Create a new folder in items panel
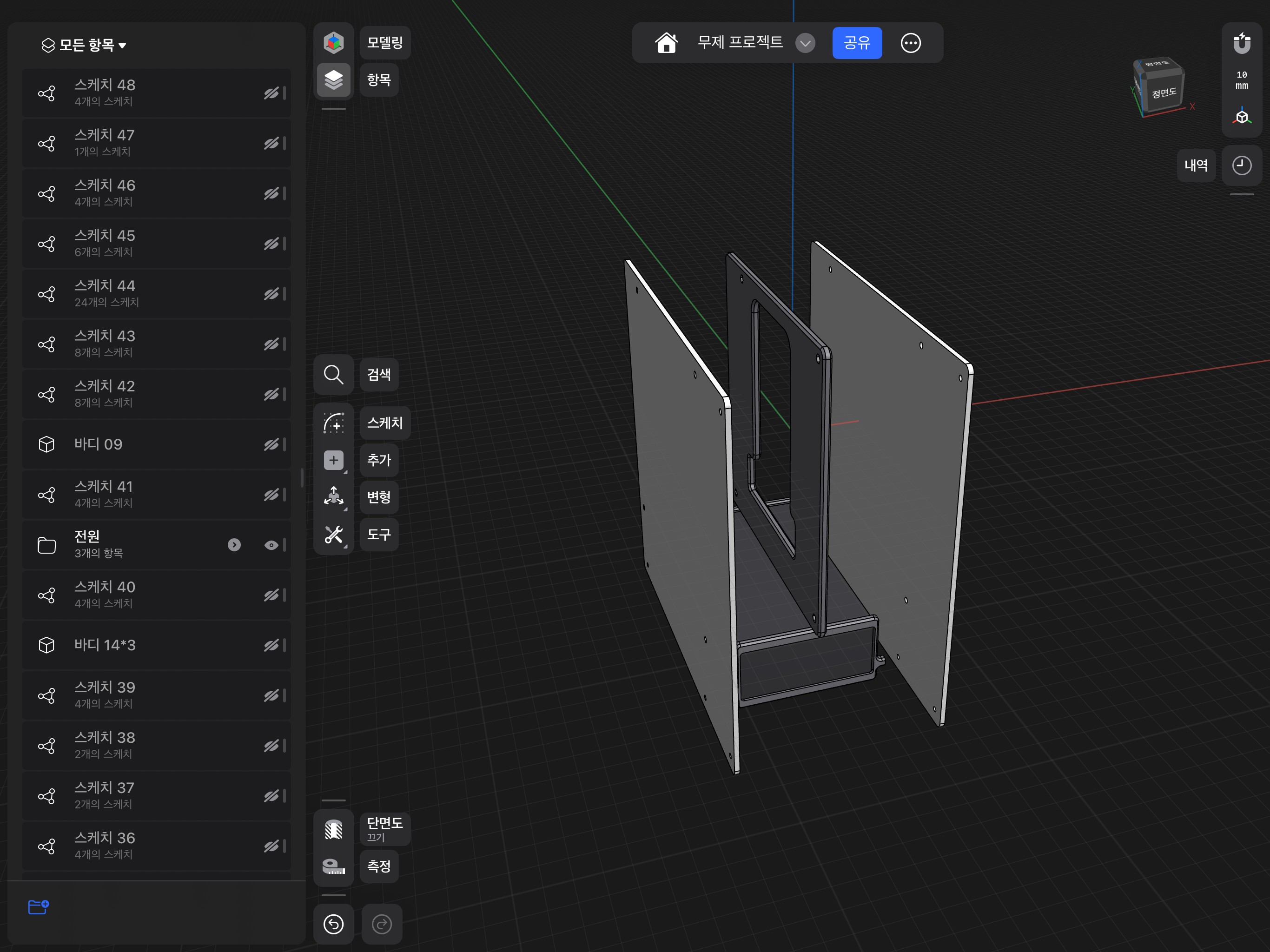The height and width of the screenshot is (952, 1270). (39, 906)
